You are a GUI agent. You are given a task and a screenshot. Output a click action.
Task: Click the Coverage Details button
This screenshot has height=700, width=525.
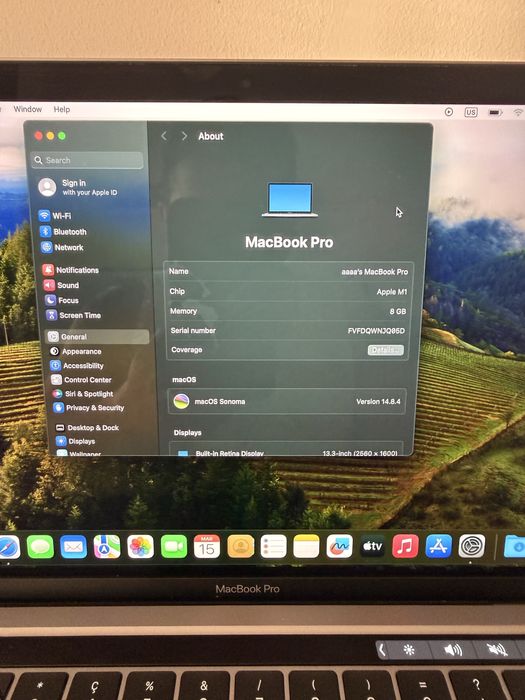pyautogui.click(x=386, y=350)
